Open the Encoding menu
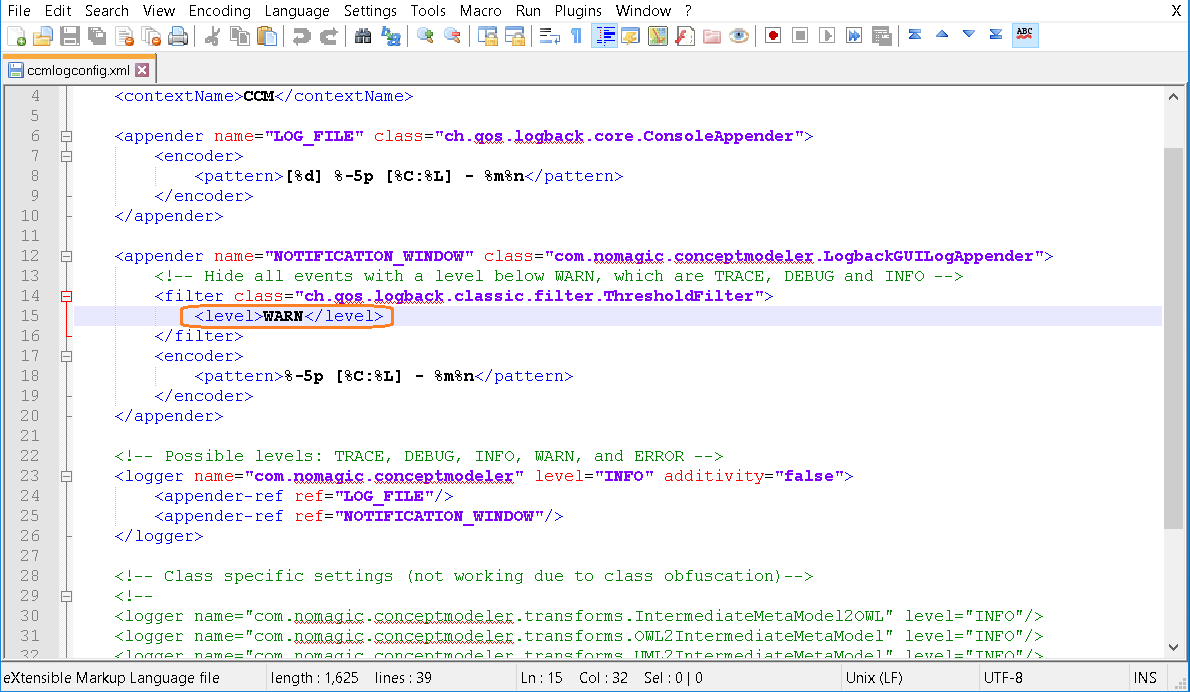The width and height of the screenshot is (1190, 692). [220, 10]
